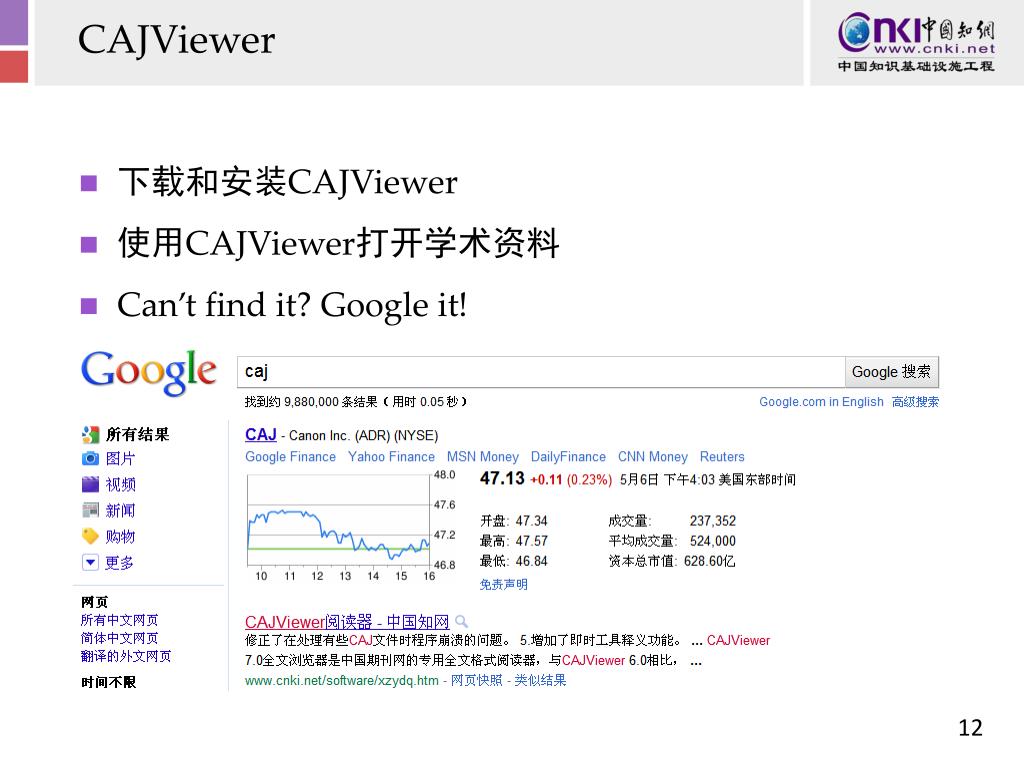The width and height of the screenshot is (1024, 768).
Task: Open Google.com in English link
Action: click(821, 402)
